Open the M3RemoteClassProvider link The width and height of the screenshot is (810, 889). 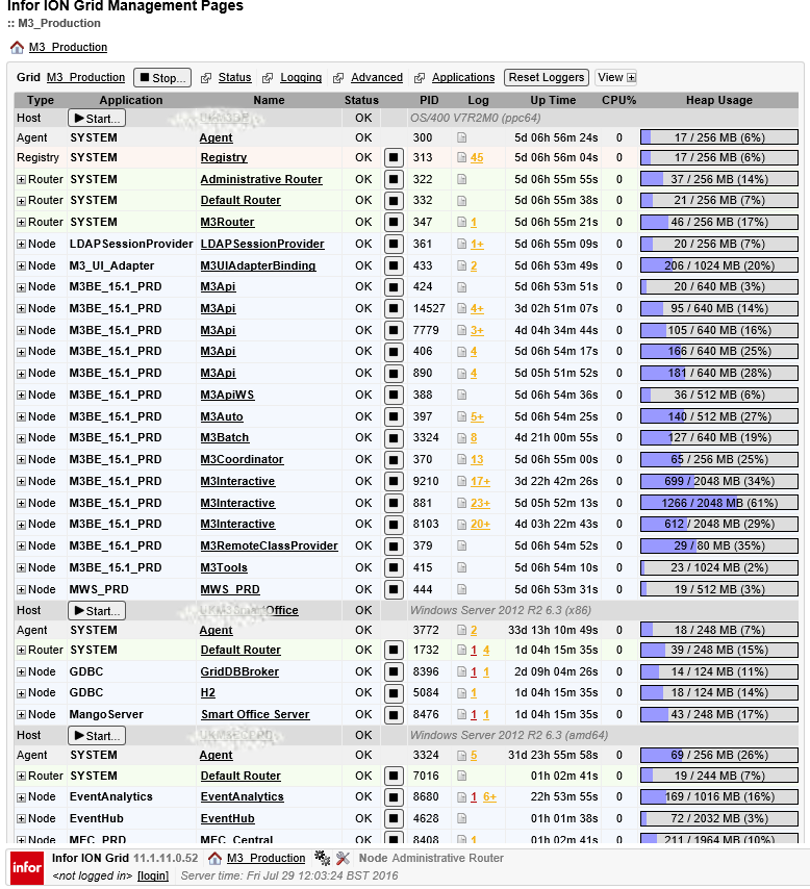[269, 546]
